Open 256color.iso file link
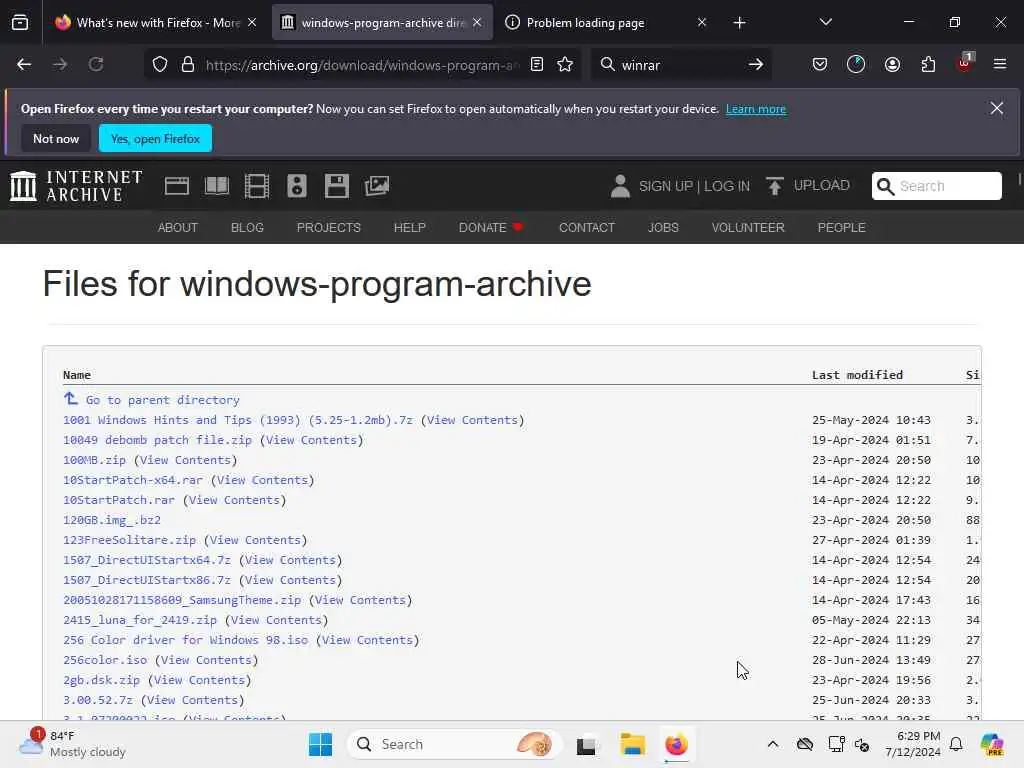The height and width of the screenshot is (768, 1024). tap(105, 660)
